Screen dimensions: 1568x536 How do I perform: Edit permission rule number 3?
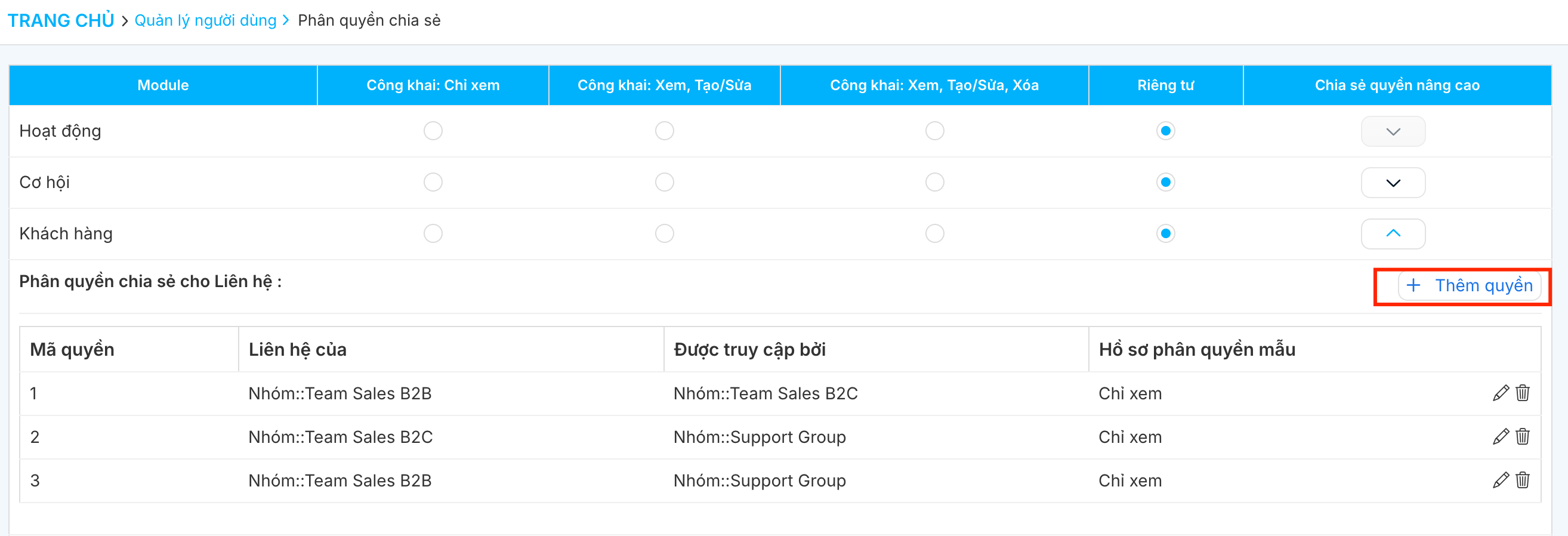(x=1501, y=480)
